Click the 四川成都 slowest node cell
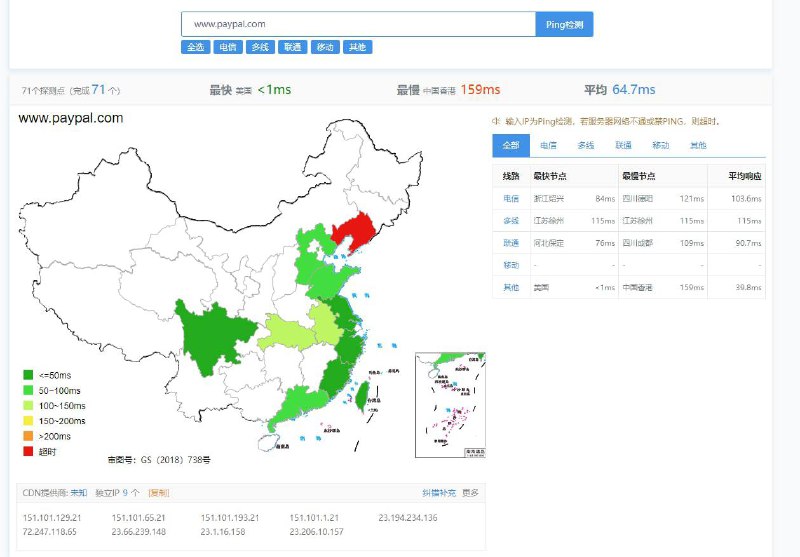 (x=638, y=243)
